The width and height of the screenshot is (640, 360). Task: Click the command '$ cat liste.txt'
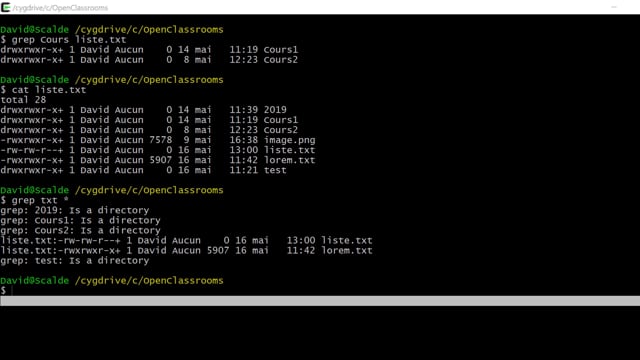click(43, 90)
